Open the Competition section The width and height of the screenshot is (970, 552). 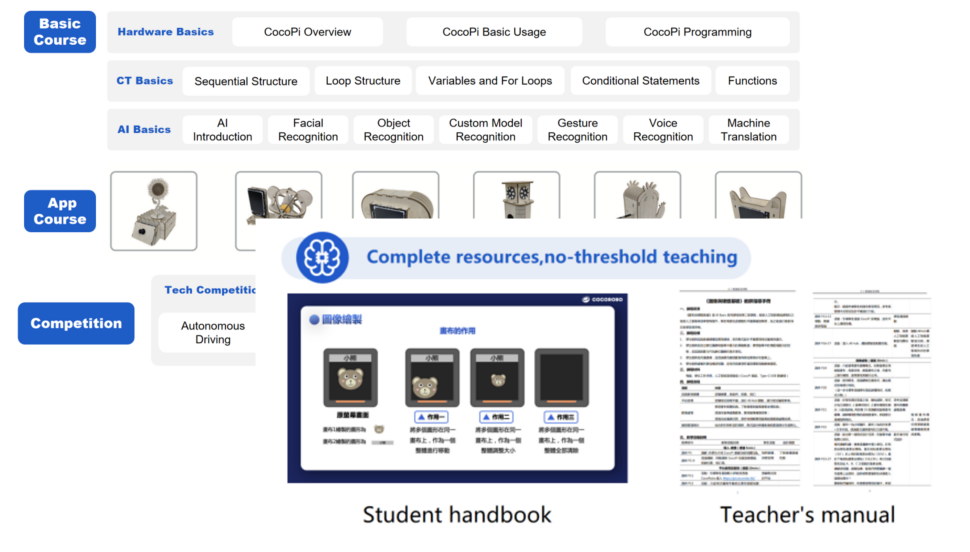[76, 324]
